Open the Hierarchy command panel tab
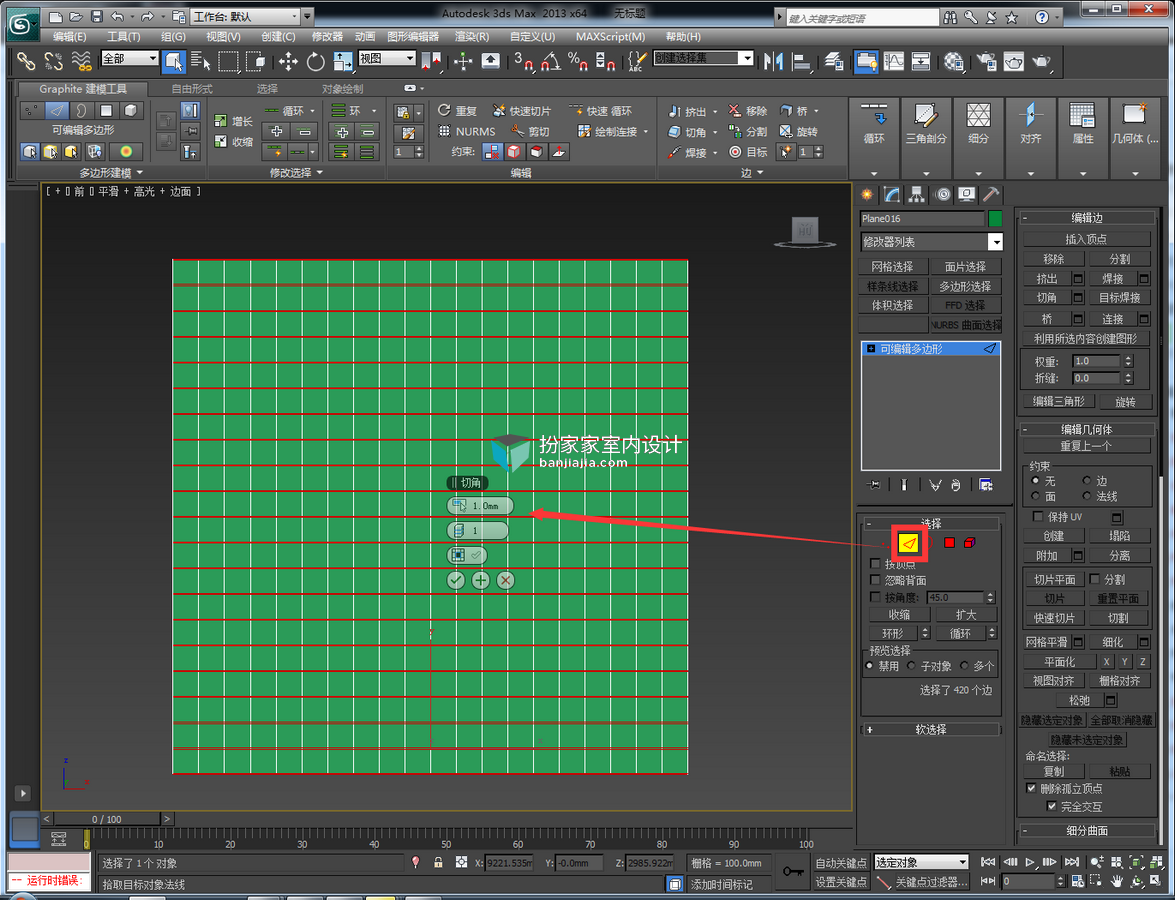This screenshot has height=900, width=1175. click(x=916, y=195)
